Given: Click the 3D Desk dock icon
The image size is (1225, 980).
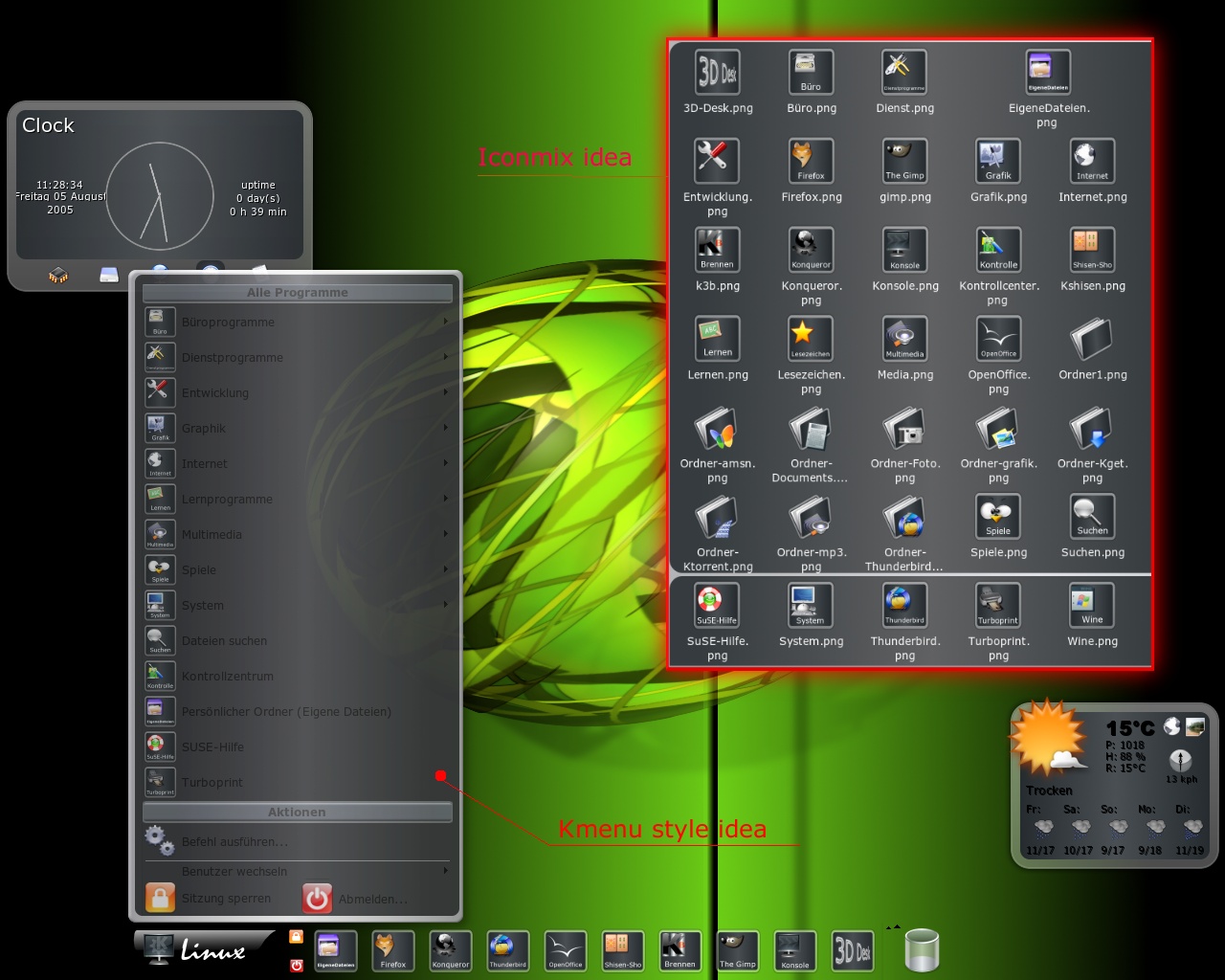Looking at the screenshot, I should (853, 951).
